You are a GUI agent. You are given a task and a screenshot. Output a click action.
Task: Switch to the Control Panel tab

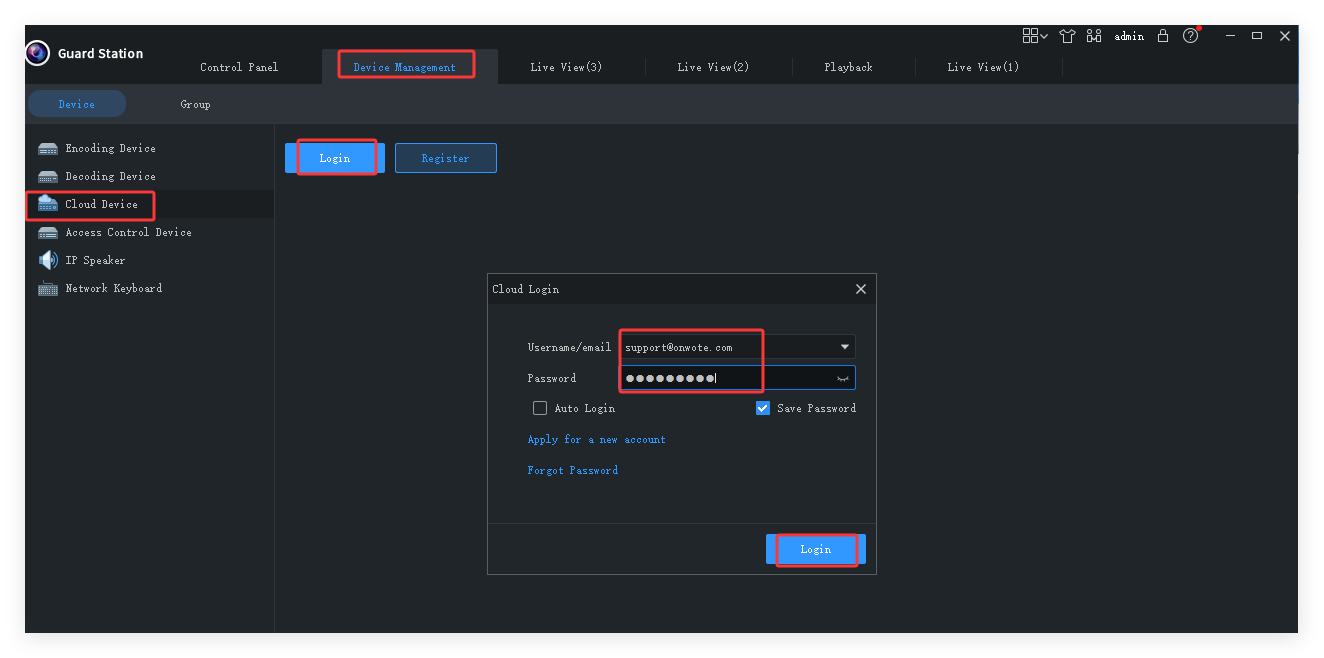[239, 67]
